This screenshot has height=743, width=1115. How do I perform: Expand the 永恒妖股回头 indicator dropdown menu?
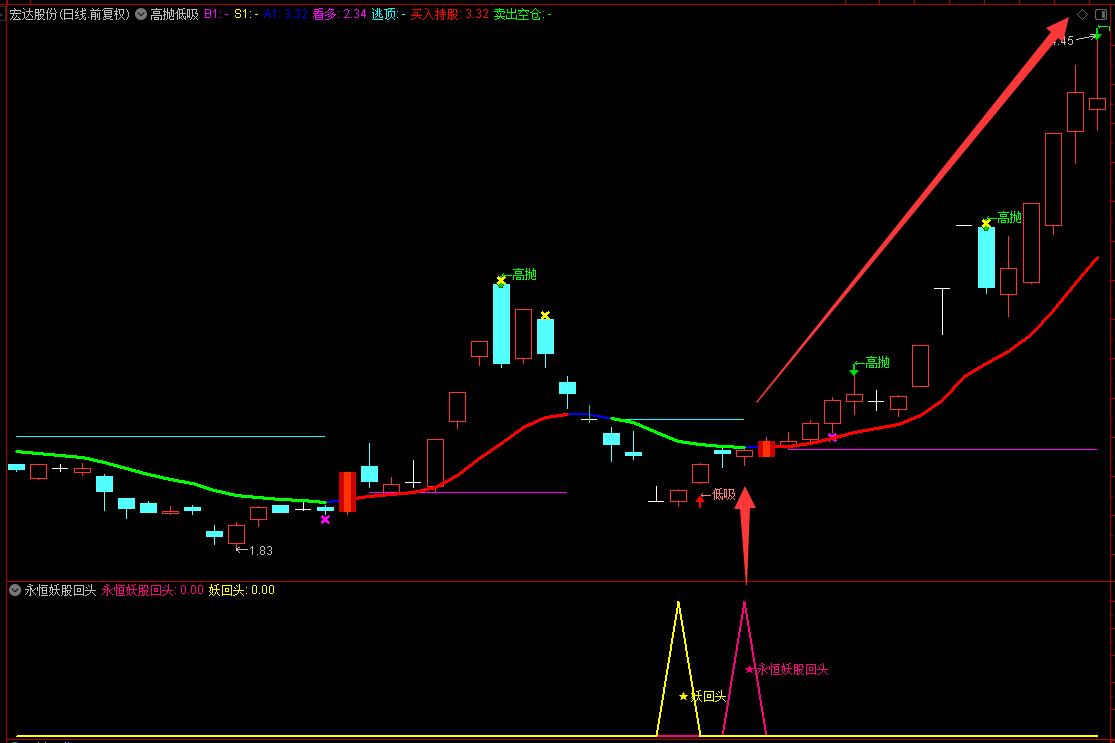click(15, 590)
